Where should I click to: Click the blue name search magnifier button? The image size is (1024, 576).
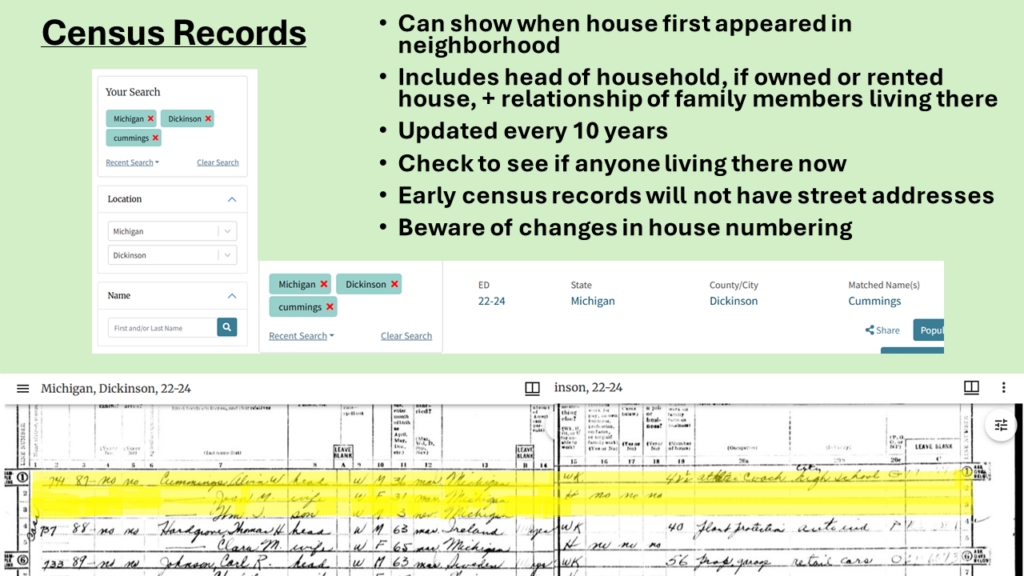pyautogui.click(x=227, y=327)
